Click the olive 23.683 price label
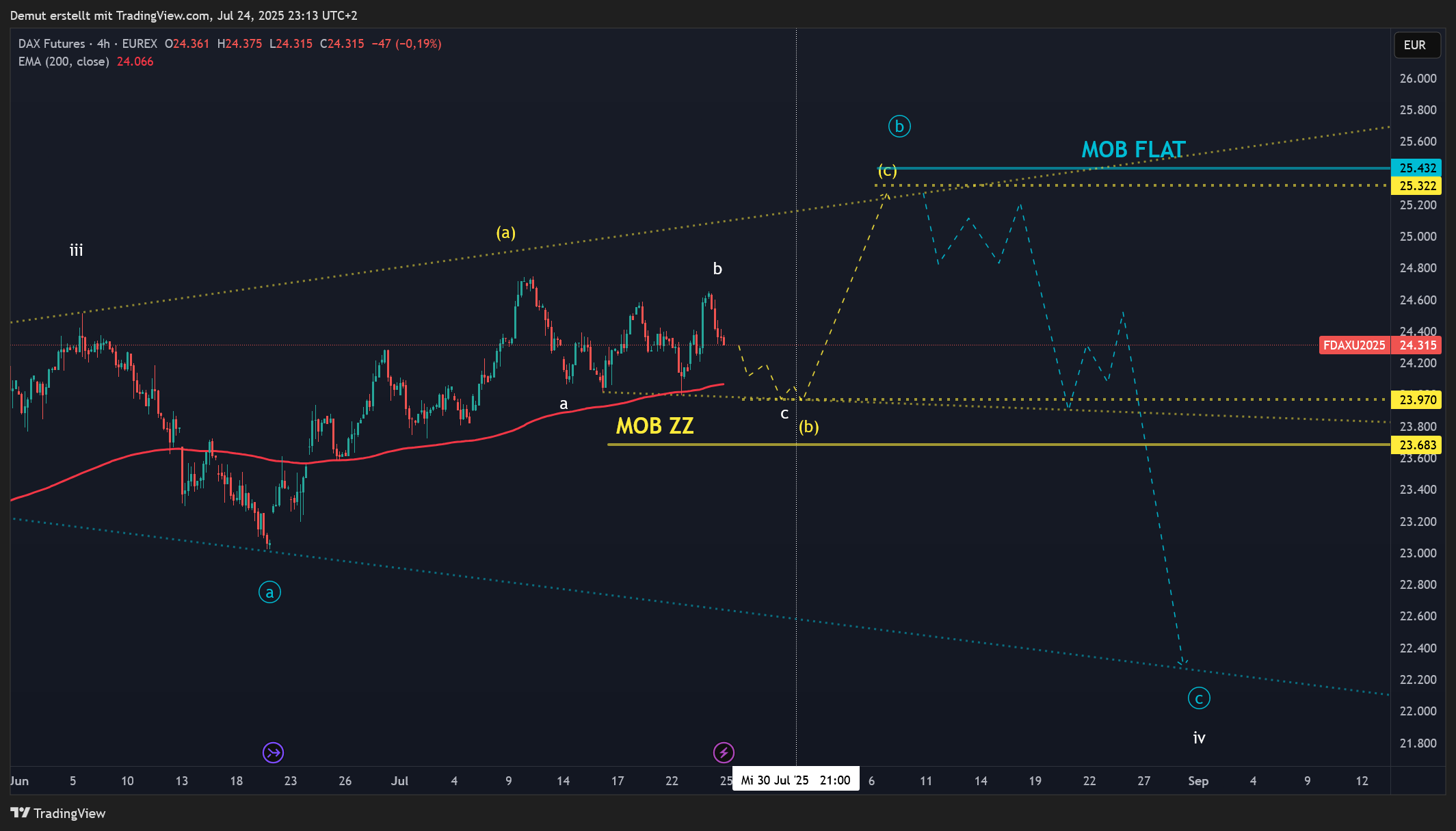Viewport: 1456px width, 831px height. (x=1416, y=445)
